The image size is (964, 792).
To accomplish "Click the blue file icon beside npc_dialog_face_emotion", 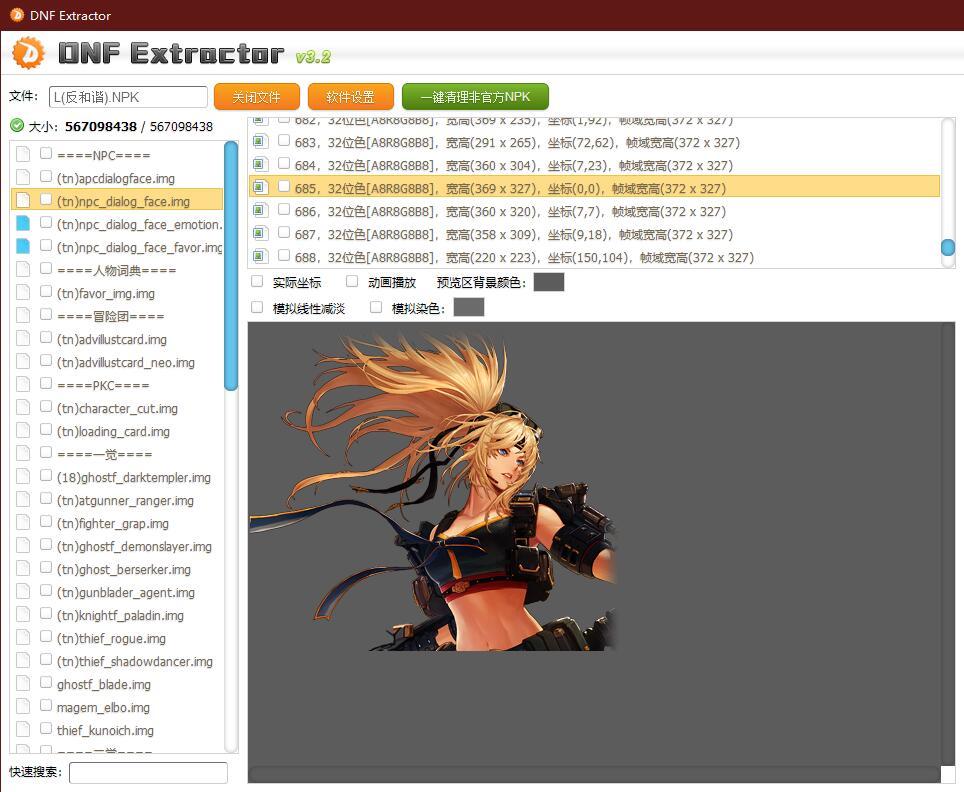I will (22, 224).
